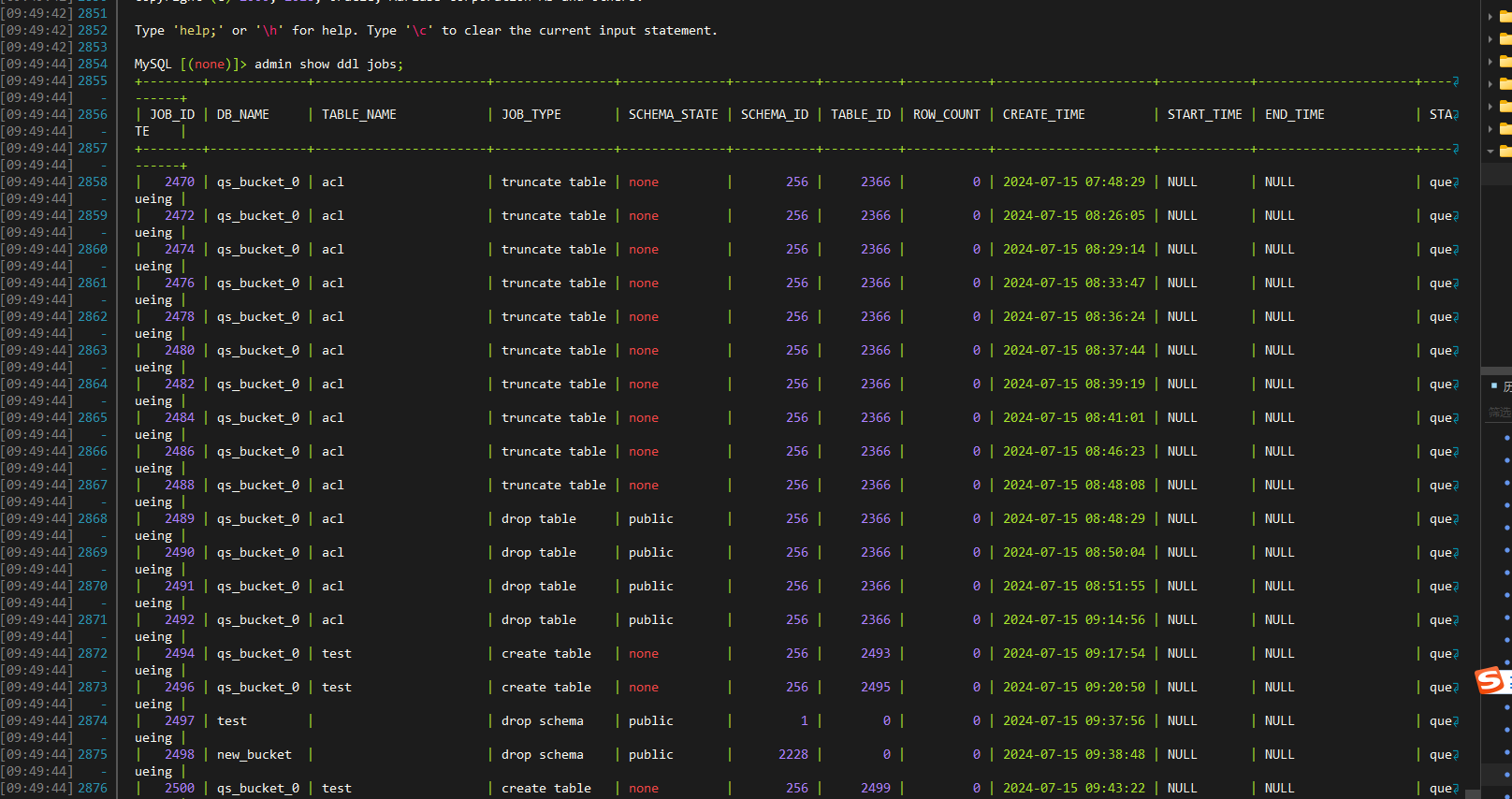Image resolution: width=1512 pixels, height=799 pixels.
Task: Select first bullet entry below the filter box
Action: pyautogui.click(x=1506, y=438)
